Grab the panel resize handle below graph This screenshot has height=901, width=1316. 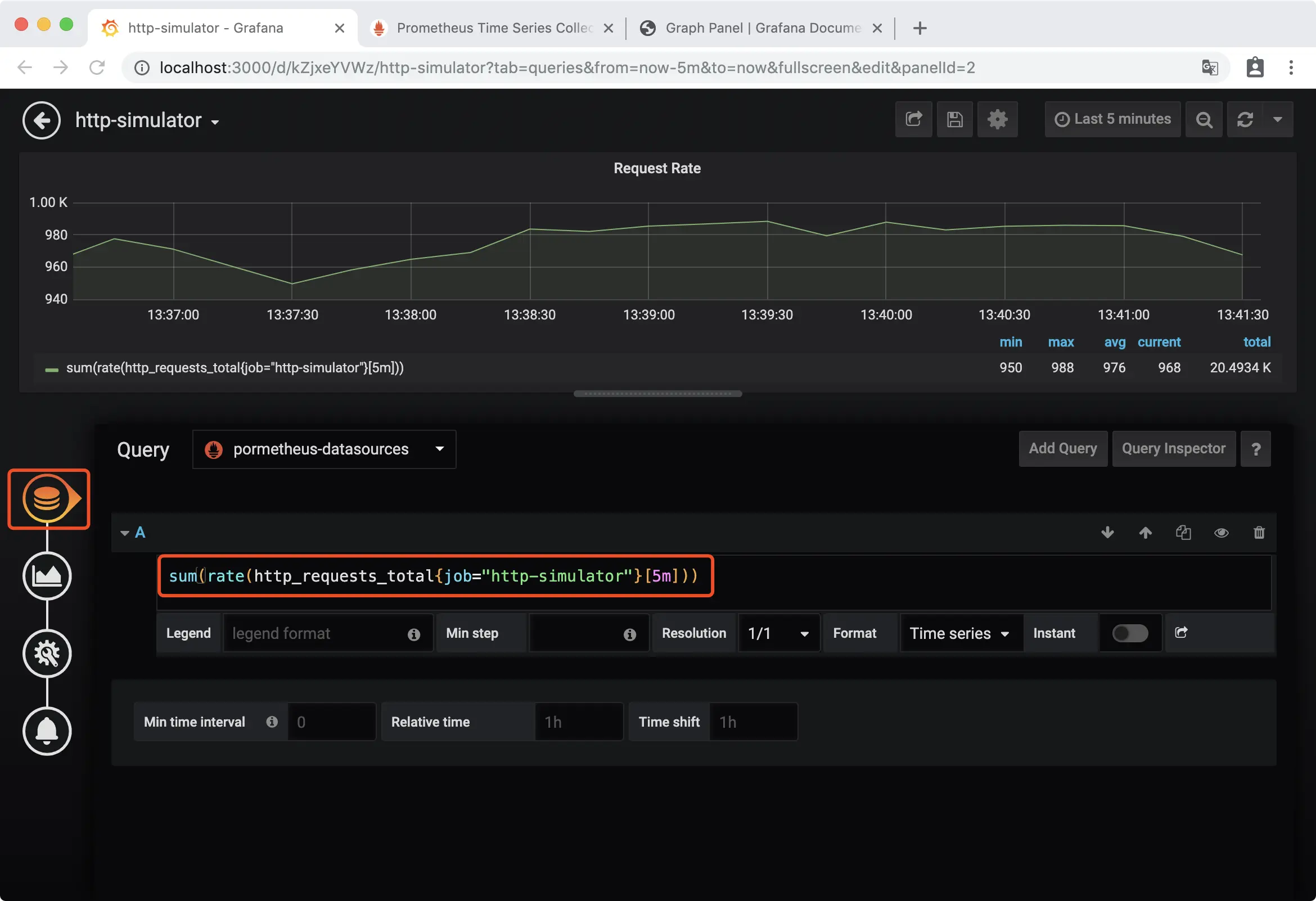(657, 394)
